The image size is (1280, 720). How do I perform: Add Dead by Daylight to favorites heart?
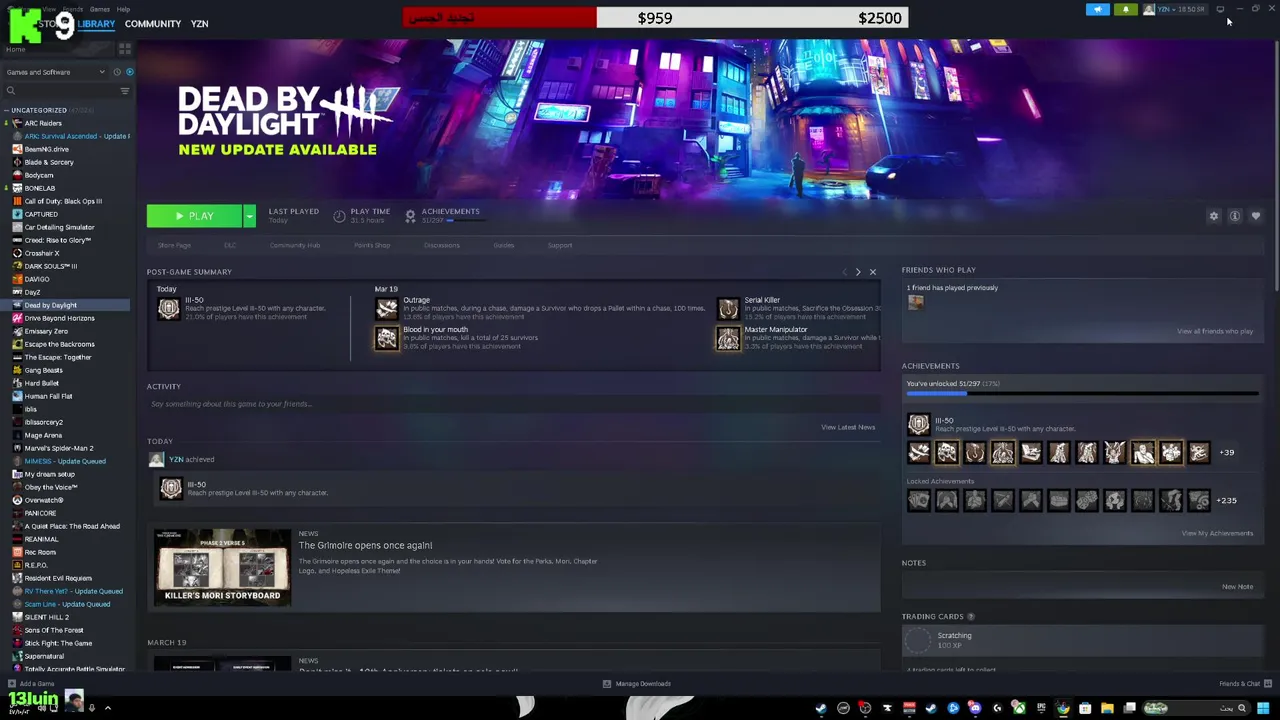click(1256, 216)
